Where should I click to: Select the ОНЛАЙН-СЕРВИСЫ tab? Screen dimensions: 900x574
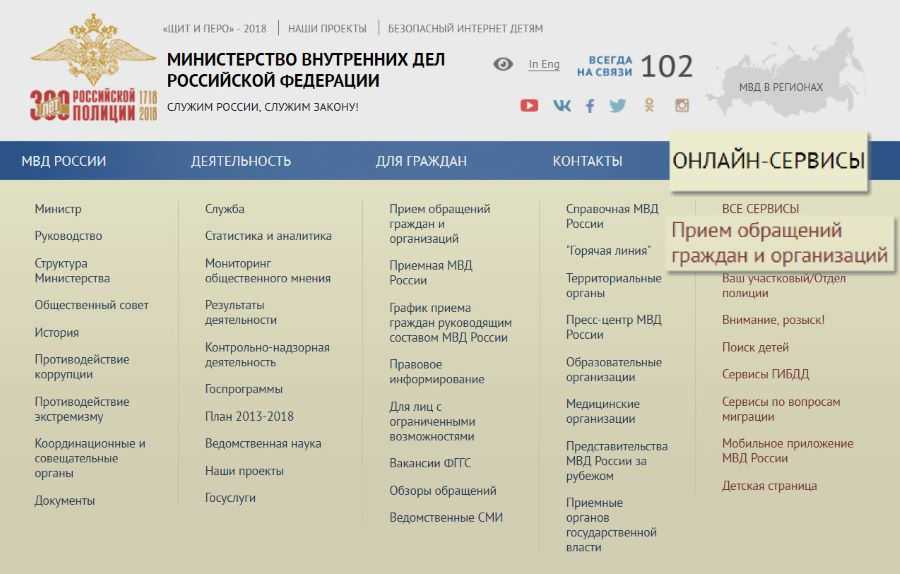tap(768, 160)
